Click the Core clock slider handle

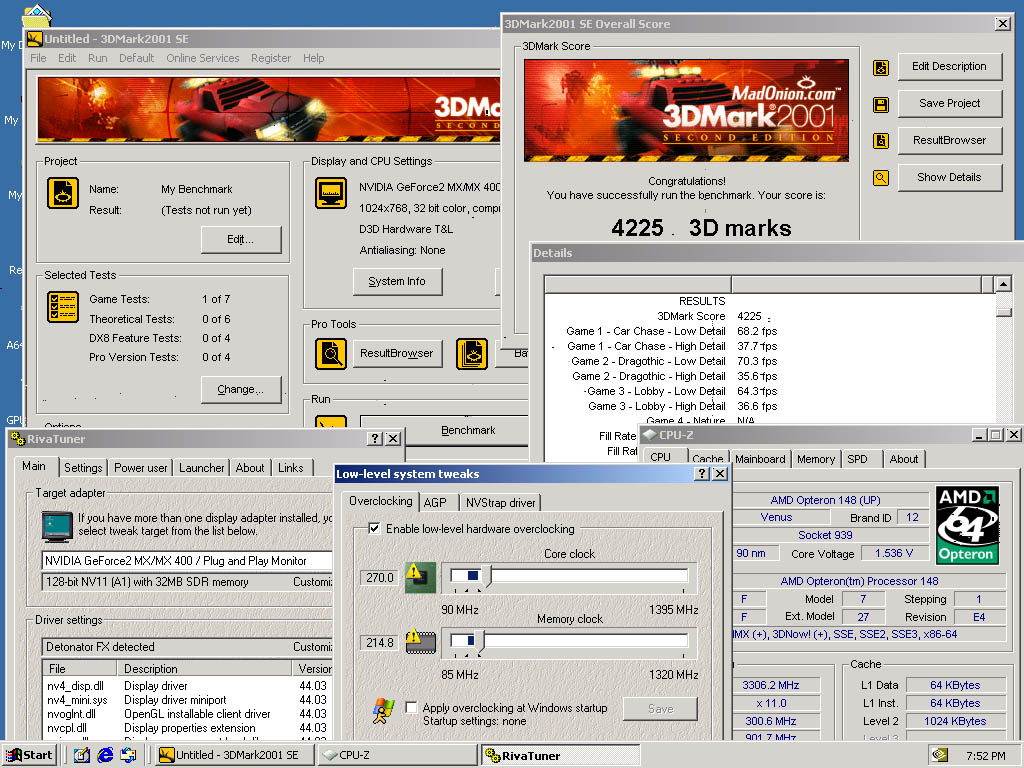(x=486, y=577)
